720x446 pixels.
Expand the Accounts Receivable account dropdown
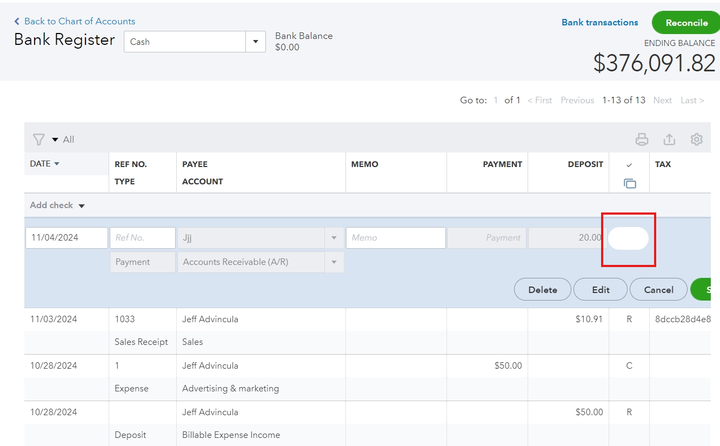(333, 262)
